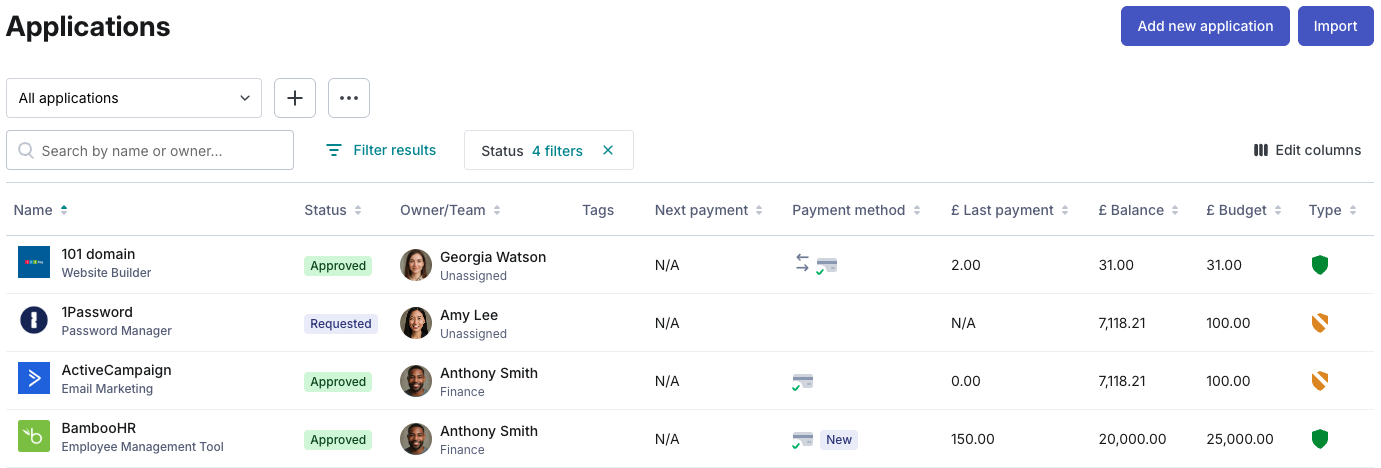Click the Approved badge in ActiveCampaign row
The width and height of the screenshot is (1381, 468).
(338, 382)
